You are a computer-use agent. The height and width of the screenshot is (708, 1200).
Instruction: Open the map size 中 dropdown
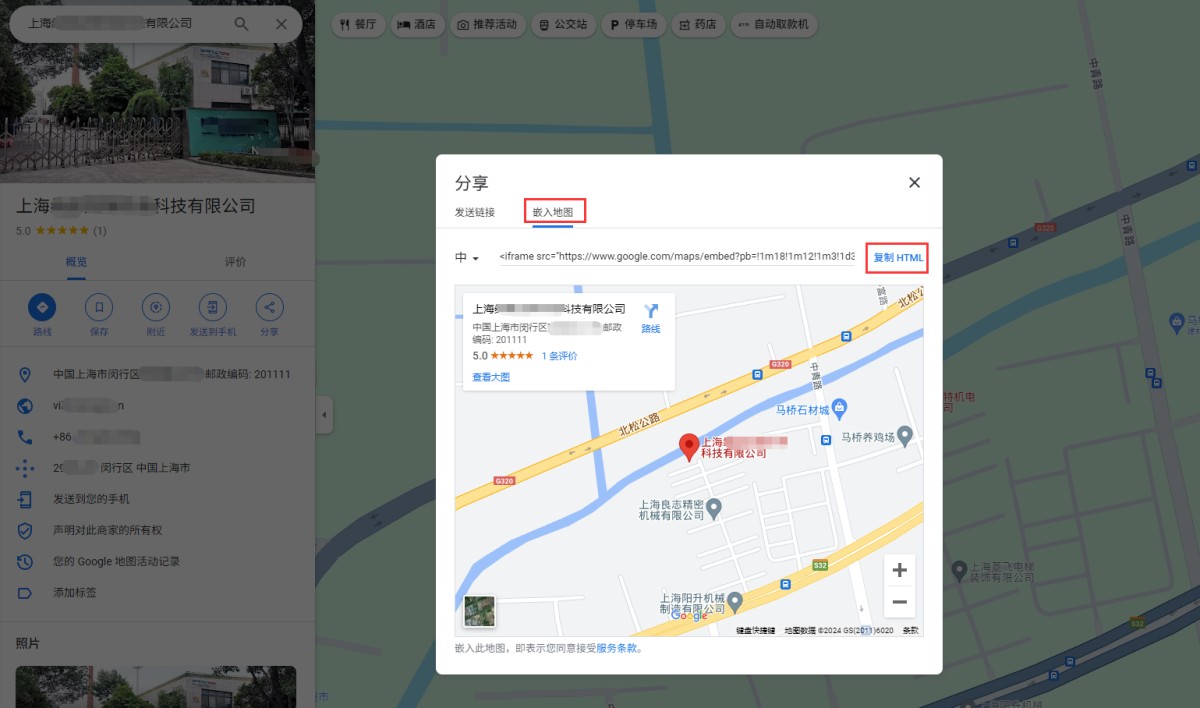[467, 258]
